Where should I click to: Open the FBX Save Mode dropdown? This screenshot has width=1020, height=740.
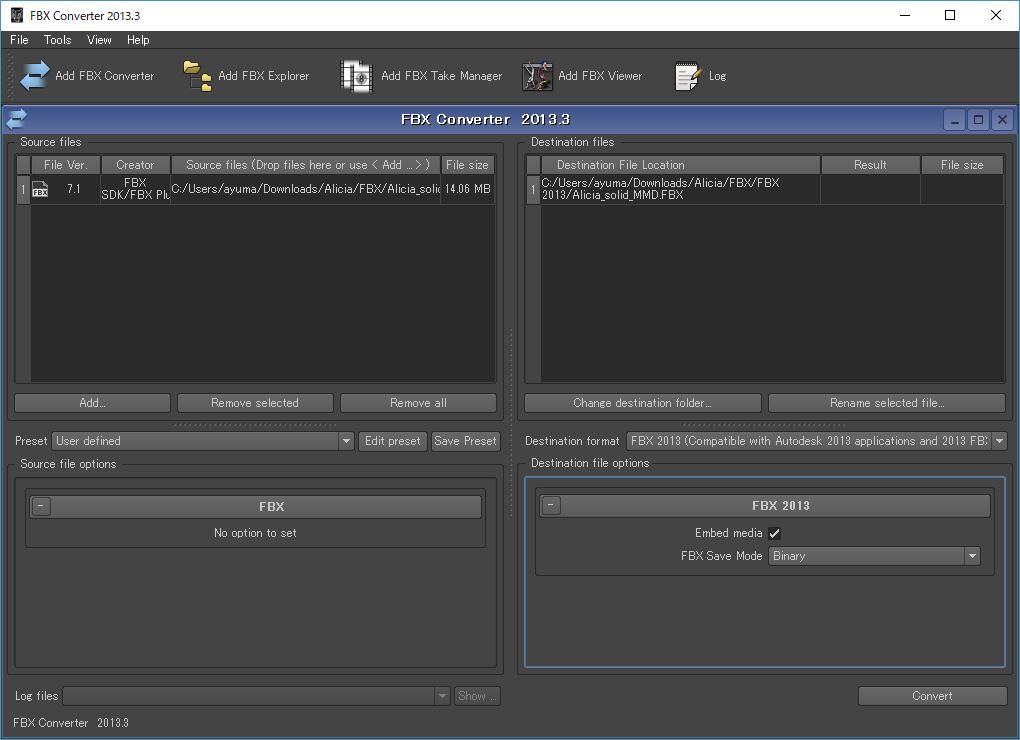click(973, 556)
